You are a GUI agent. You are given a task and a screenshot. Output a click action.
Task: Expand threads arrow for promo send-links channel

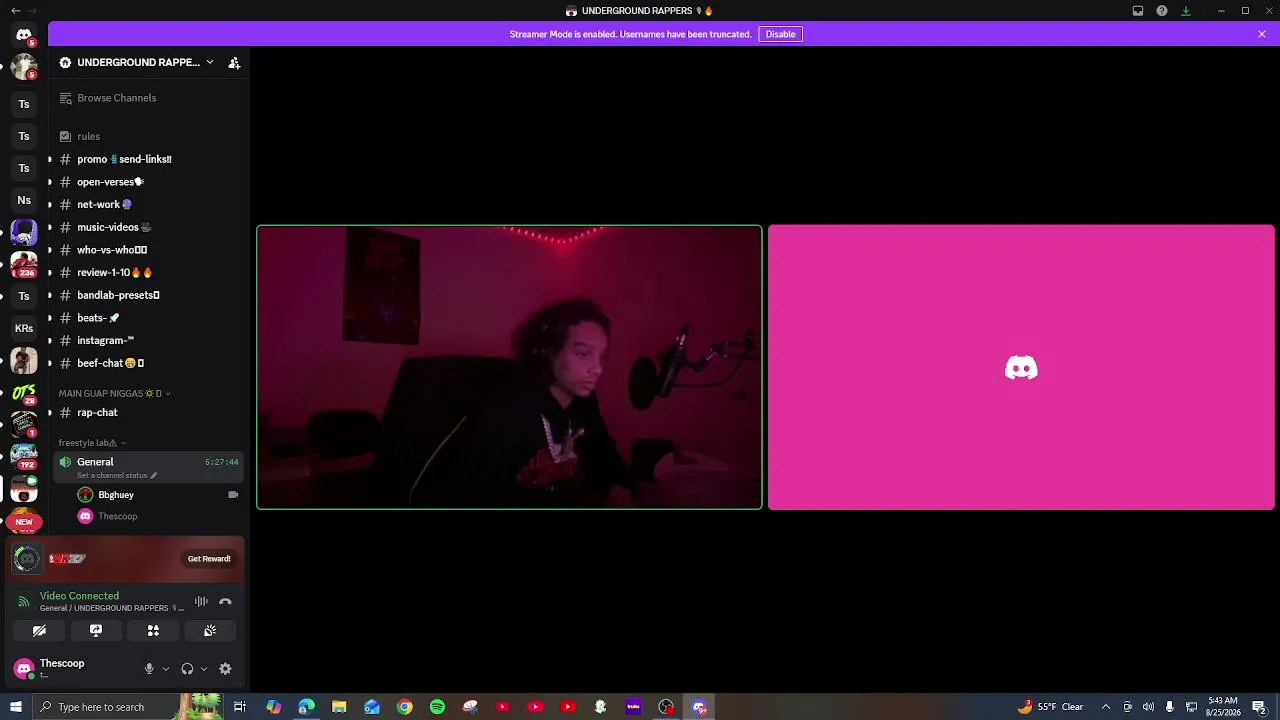[x=50, y=159]
